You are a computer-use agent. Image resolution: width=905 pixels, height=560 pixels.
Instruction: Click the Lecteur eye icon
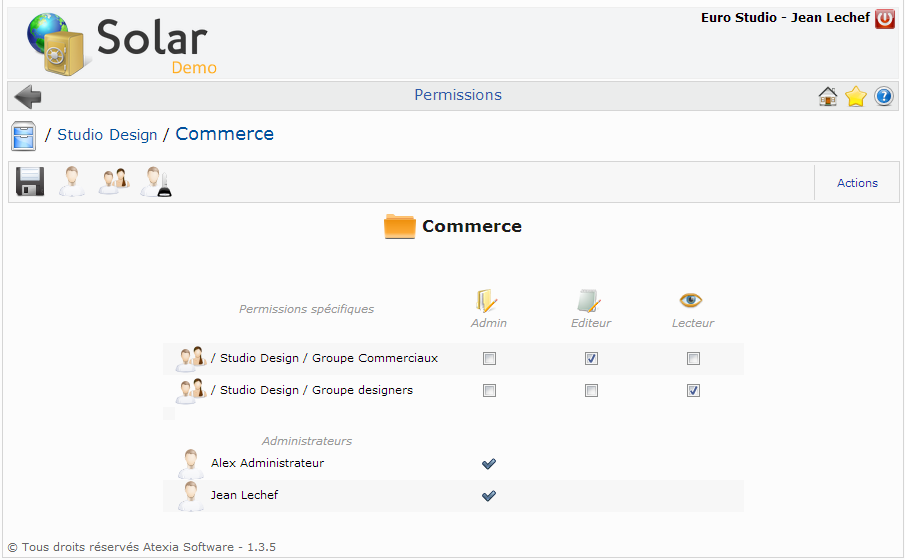(x=690, y=300)
